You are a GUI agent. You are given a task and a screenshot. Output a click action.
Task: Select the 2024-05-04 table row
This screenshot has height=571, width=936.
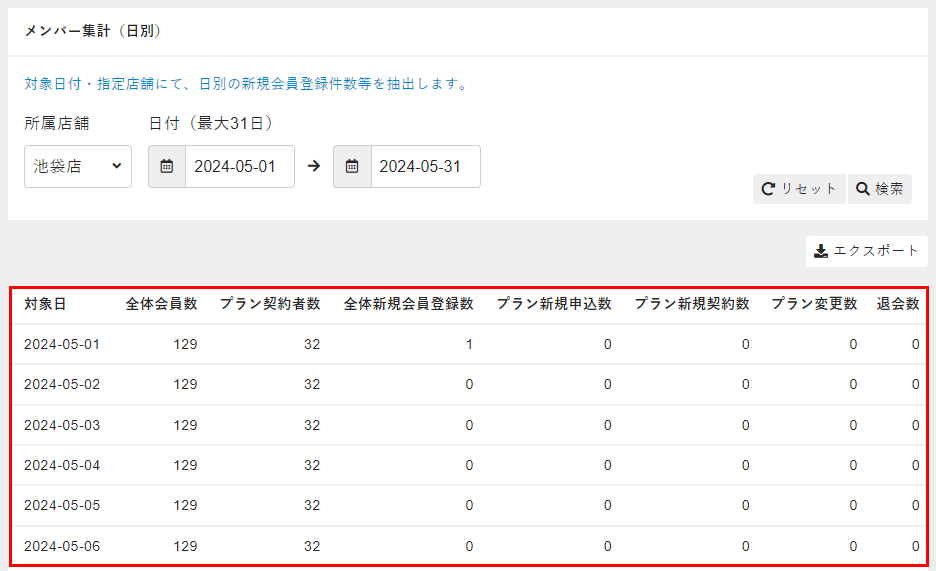pos(468,465)
